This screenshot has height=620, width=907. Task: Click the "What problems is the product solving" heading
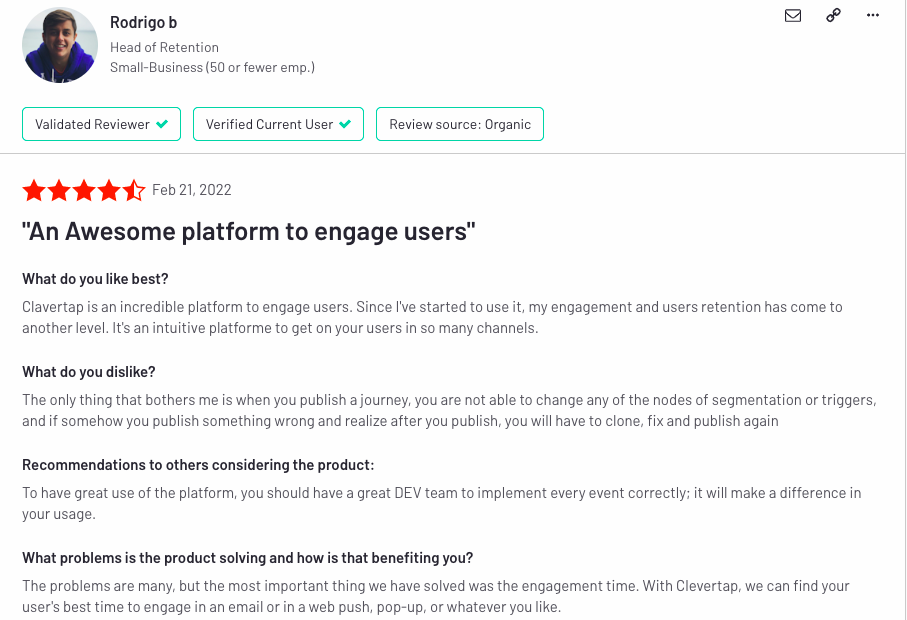(247, 558)
